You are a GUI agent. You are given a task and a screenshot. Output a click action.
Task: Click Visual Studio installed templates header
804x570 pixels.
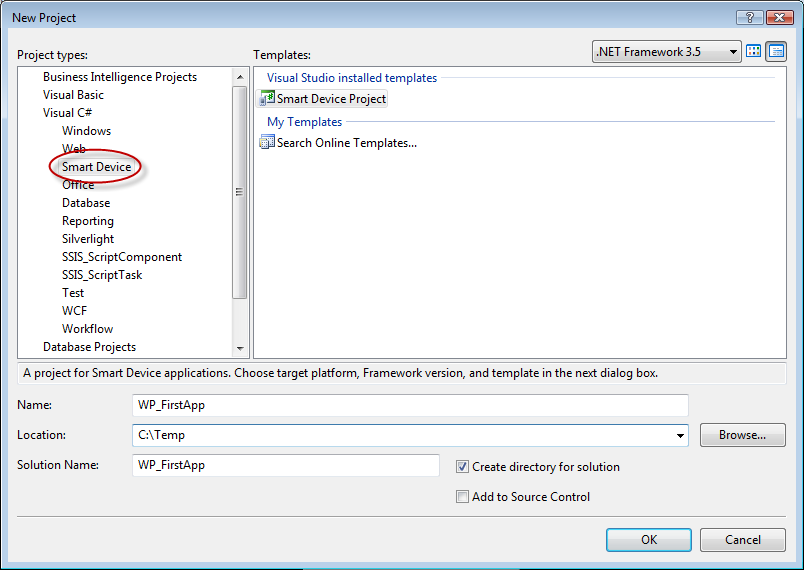pyautogui.click(x=352, y=78)
